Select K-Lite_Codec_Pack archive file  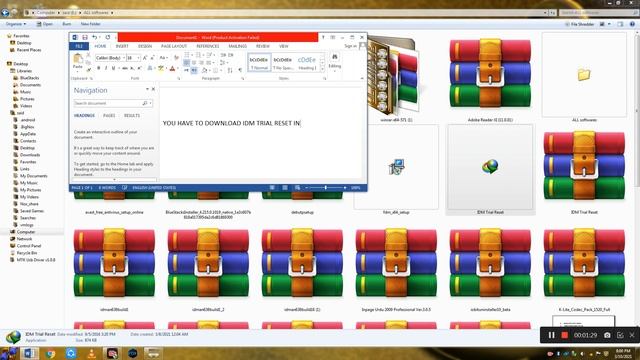(584, 269)
